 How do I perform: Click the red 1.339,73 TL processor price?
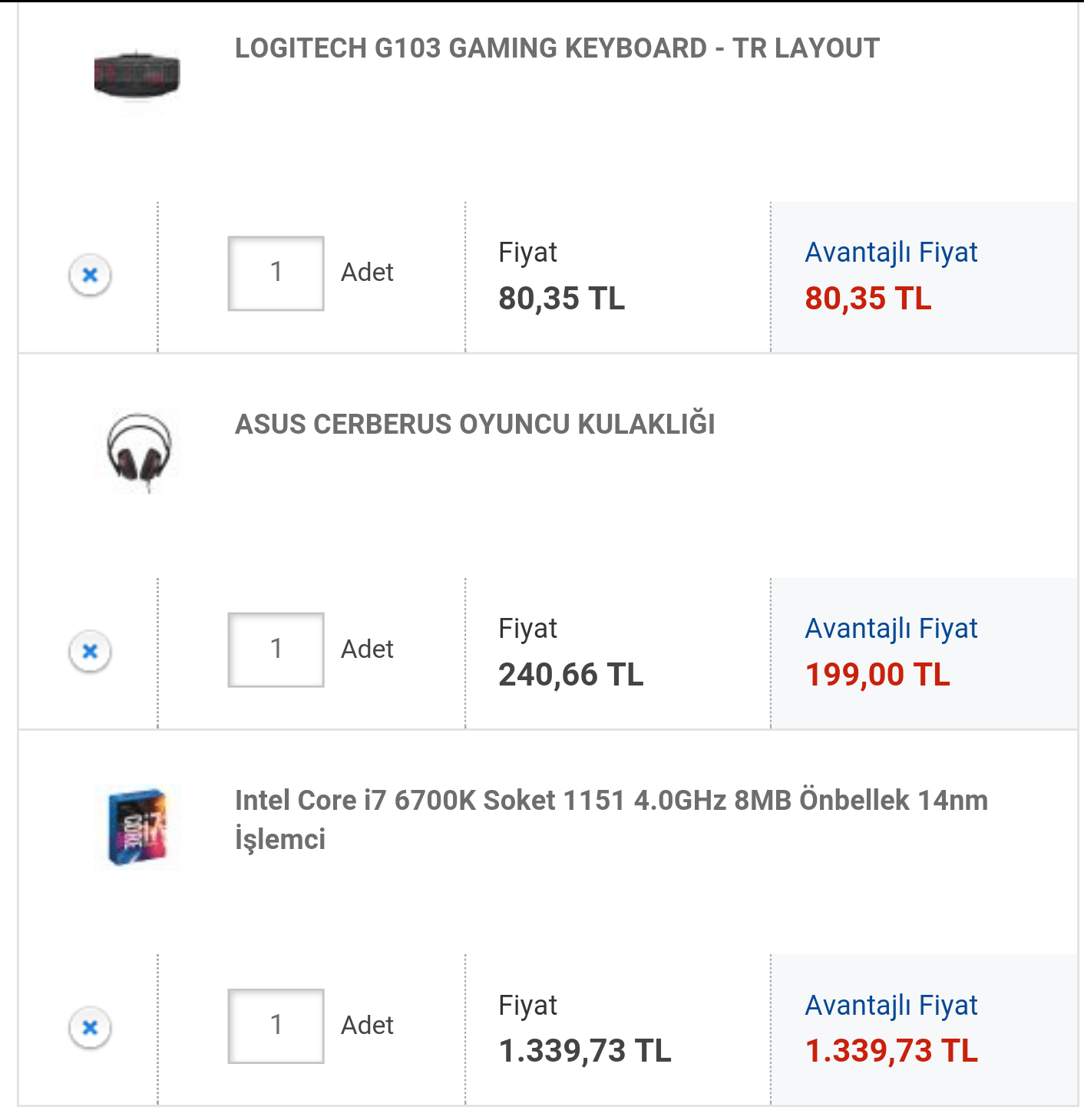click(x=891, y=1051)
